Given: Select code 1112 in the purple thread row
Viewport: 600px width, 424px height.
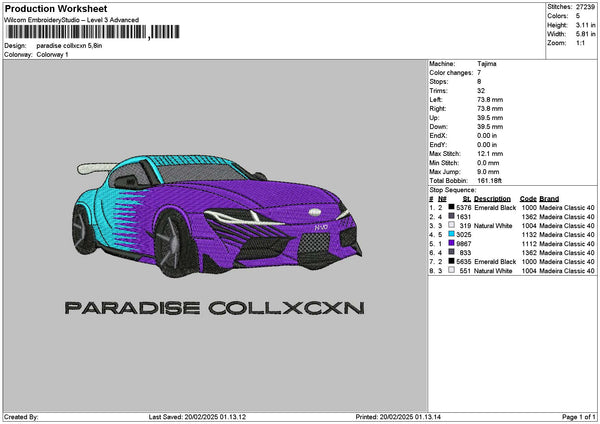Looking at the screenshot, I should [x=529, y=243].
